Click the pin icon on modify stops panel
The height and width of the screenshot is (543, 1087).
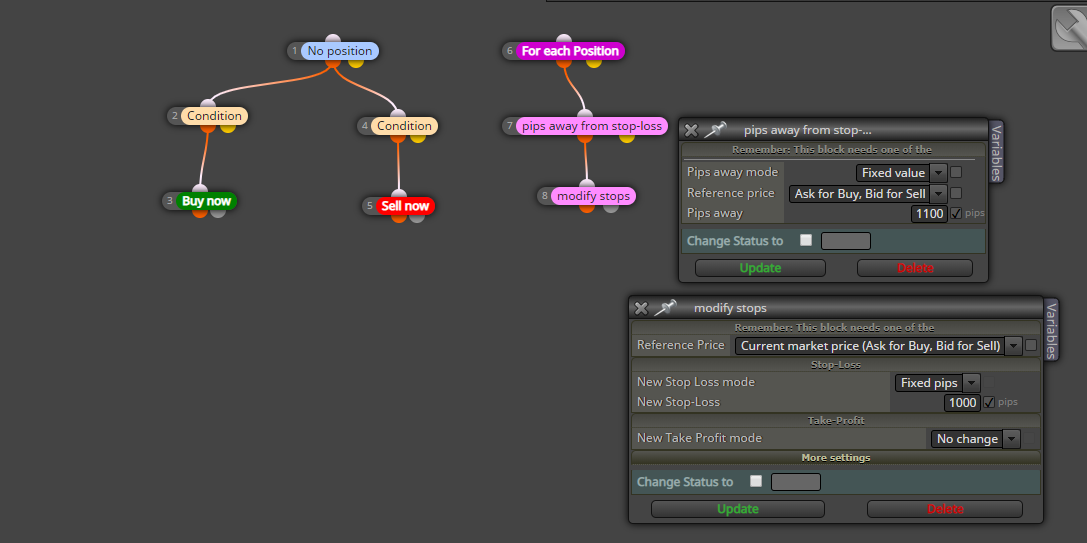click(666, 307)
